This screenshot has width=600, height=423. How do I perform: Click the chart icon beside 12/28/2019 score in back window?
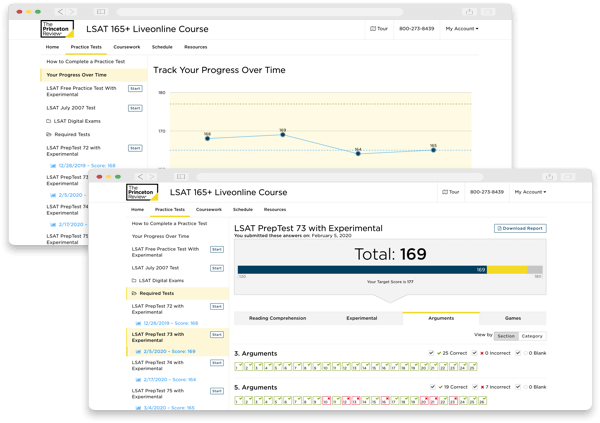point(52,165)
